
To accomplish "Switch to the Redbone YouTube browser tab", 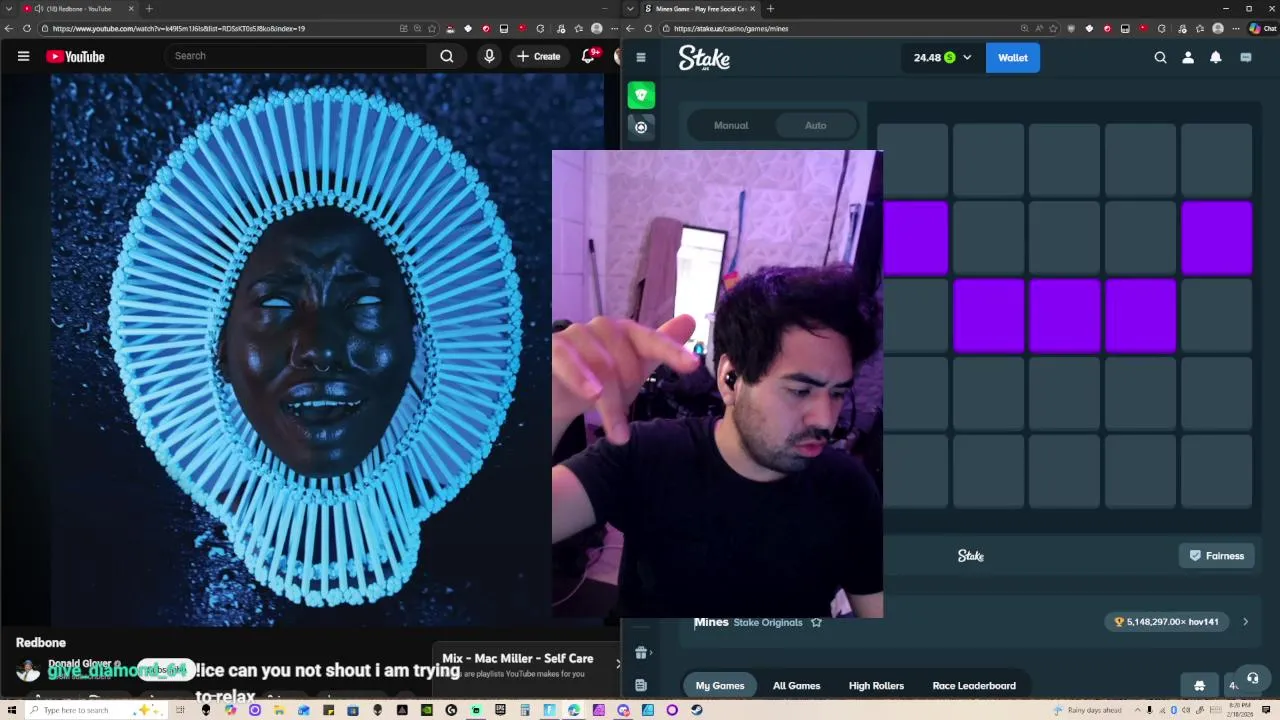I will coord(80,8).
